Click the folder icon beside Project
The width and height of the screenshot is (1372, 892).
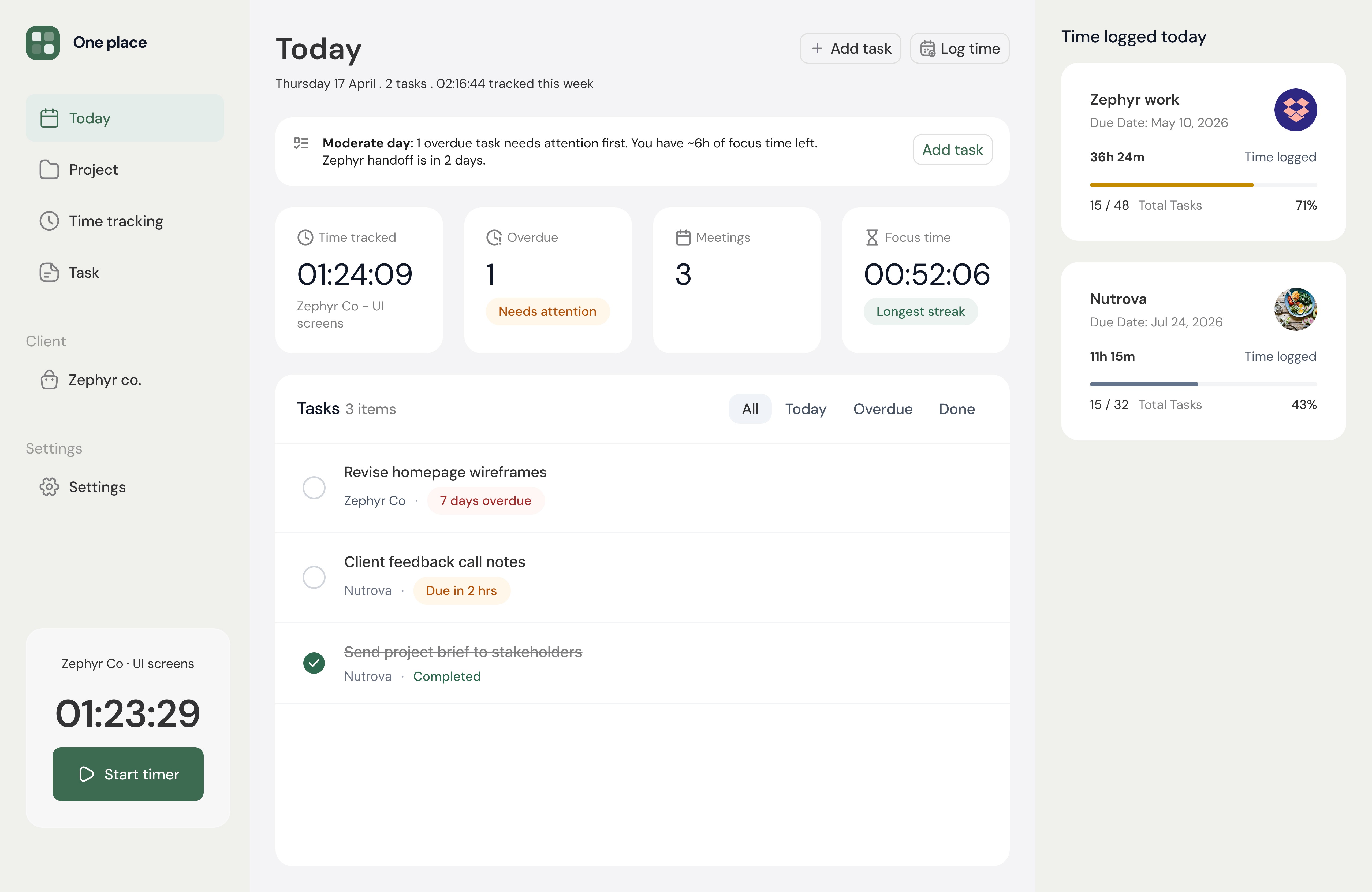point(49,169)
